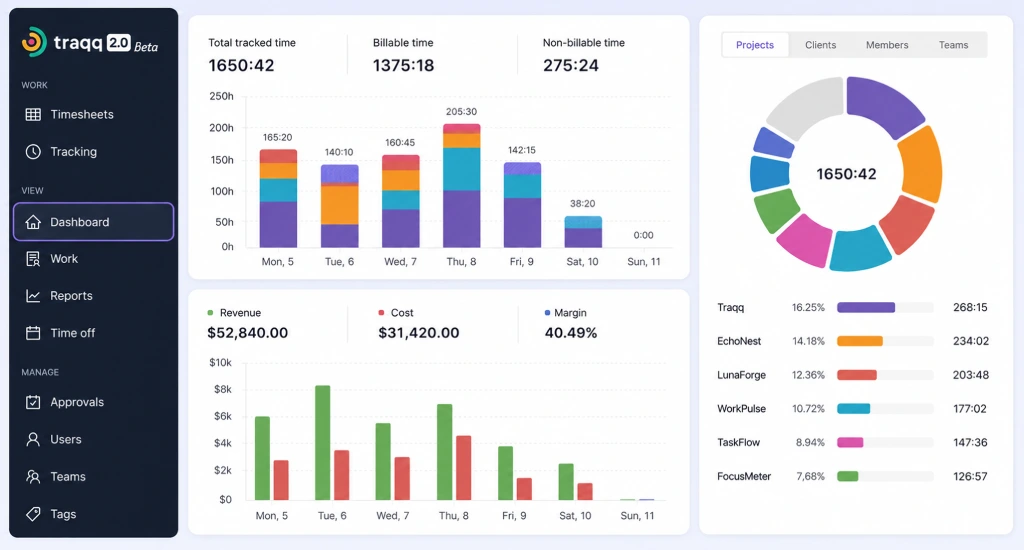Click the Cost amount $31,420.00

click(419, 333)
